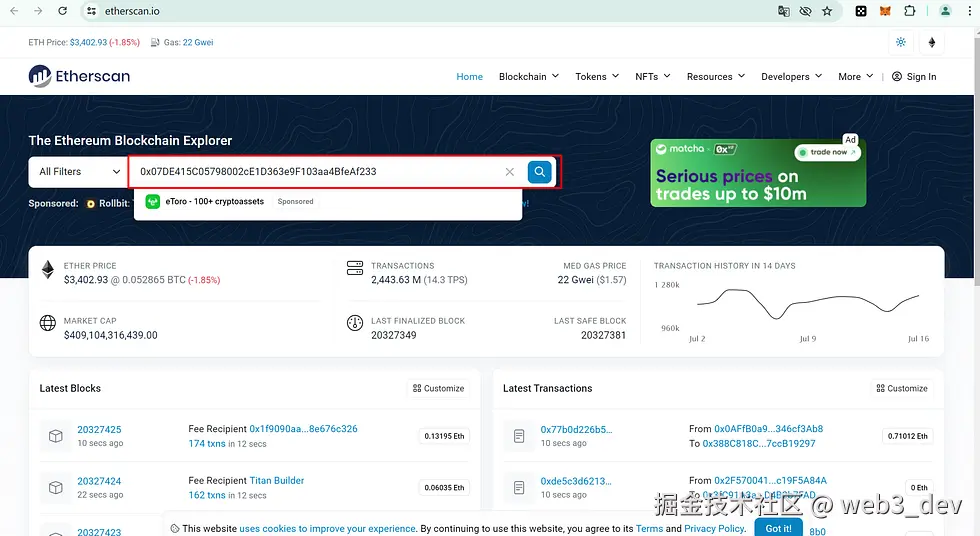Accept cookies with Got it! button
Screen dimensions: 980x536
tap(778, 528)
